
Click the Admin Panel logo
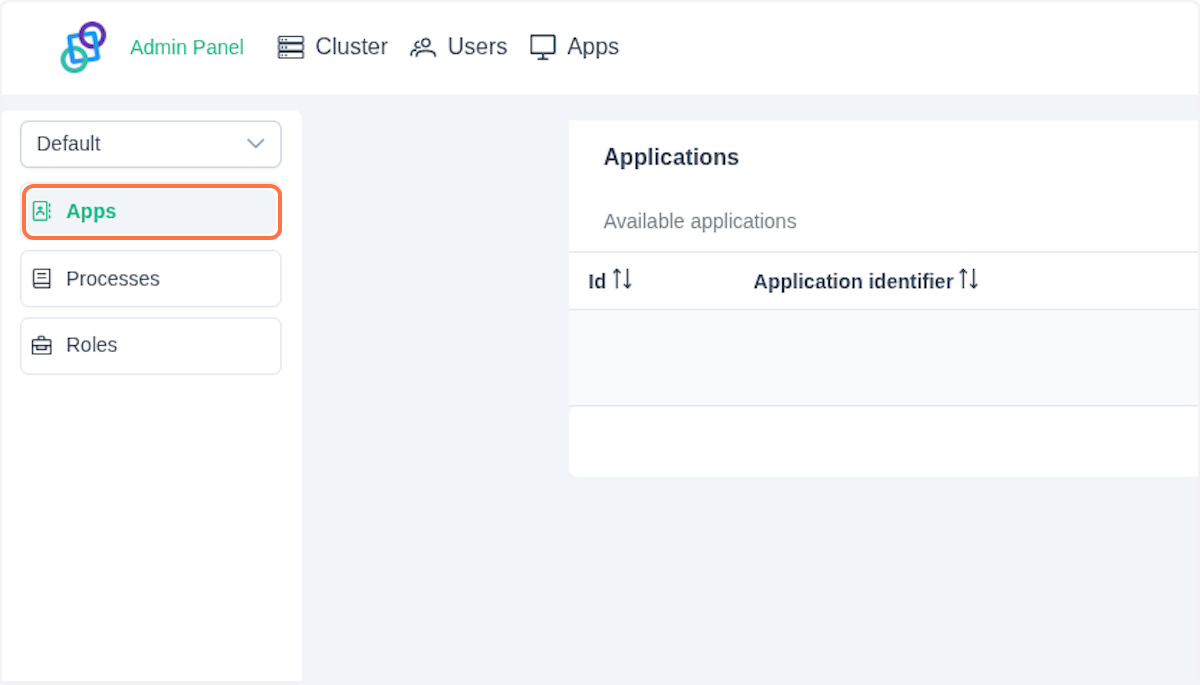click(84, 46)
